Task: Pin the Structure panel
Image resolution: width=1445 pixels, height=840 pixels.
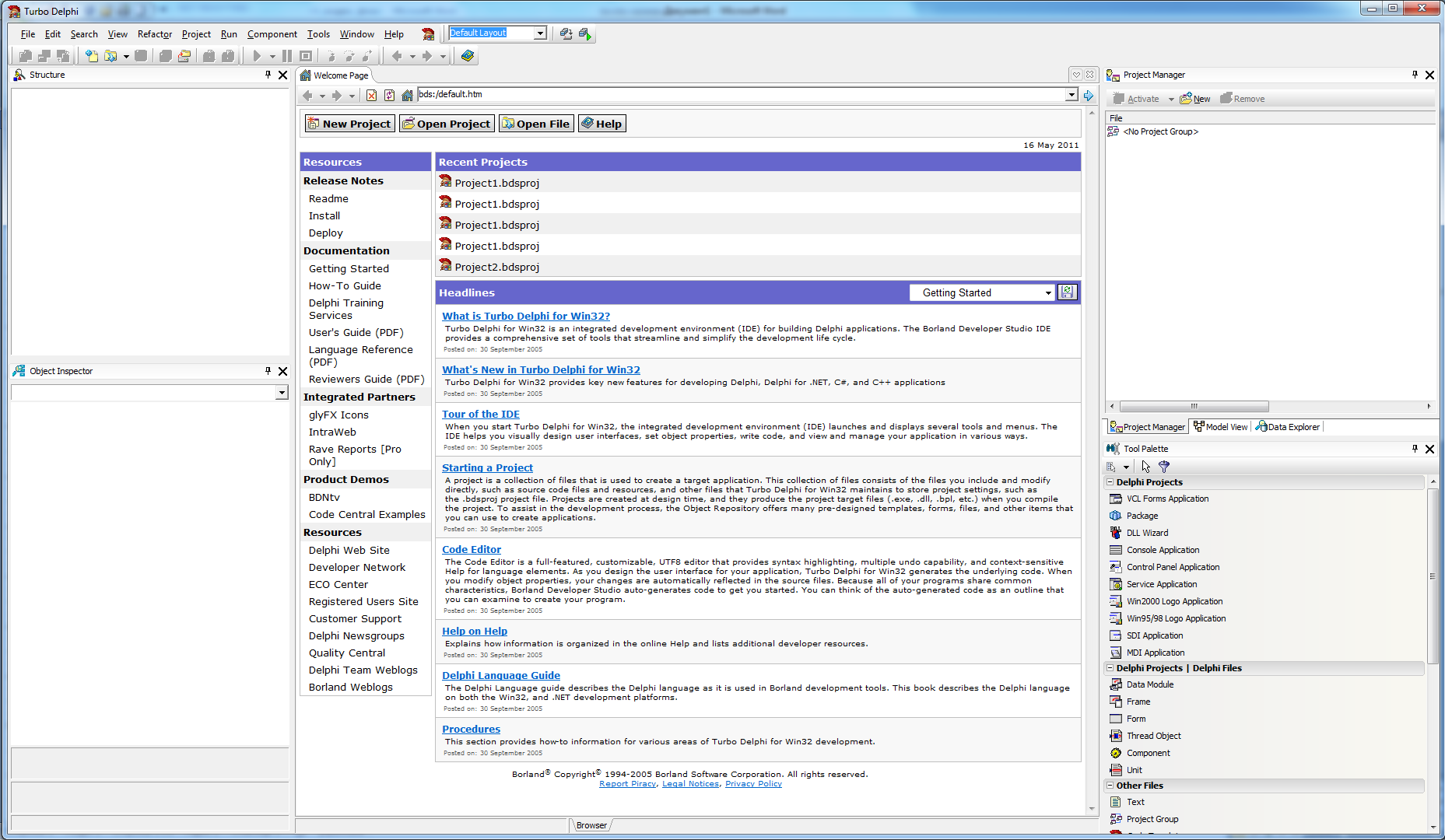Action: (x=268, y=75)
